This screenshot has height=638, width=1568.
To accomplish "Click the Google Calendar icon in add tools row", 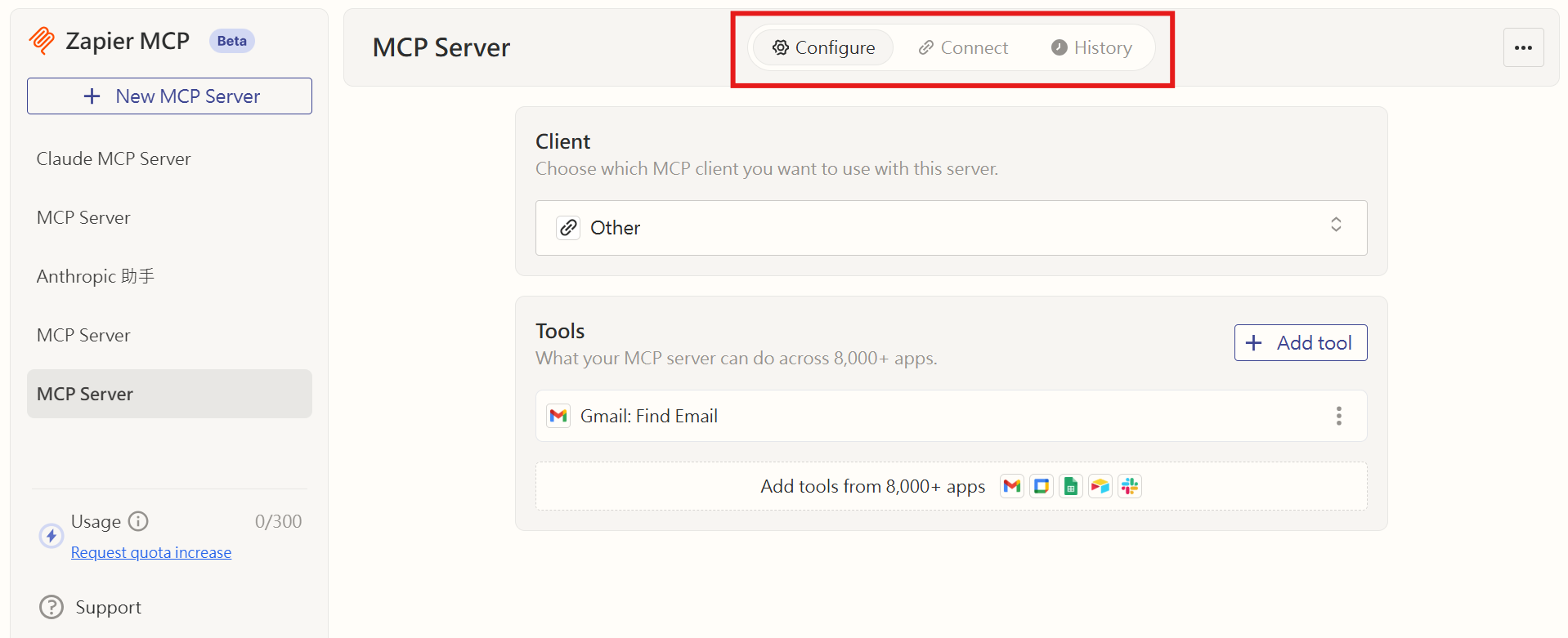I will (x=1042, y=486).
